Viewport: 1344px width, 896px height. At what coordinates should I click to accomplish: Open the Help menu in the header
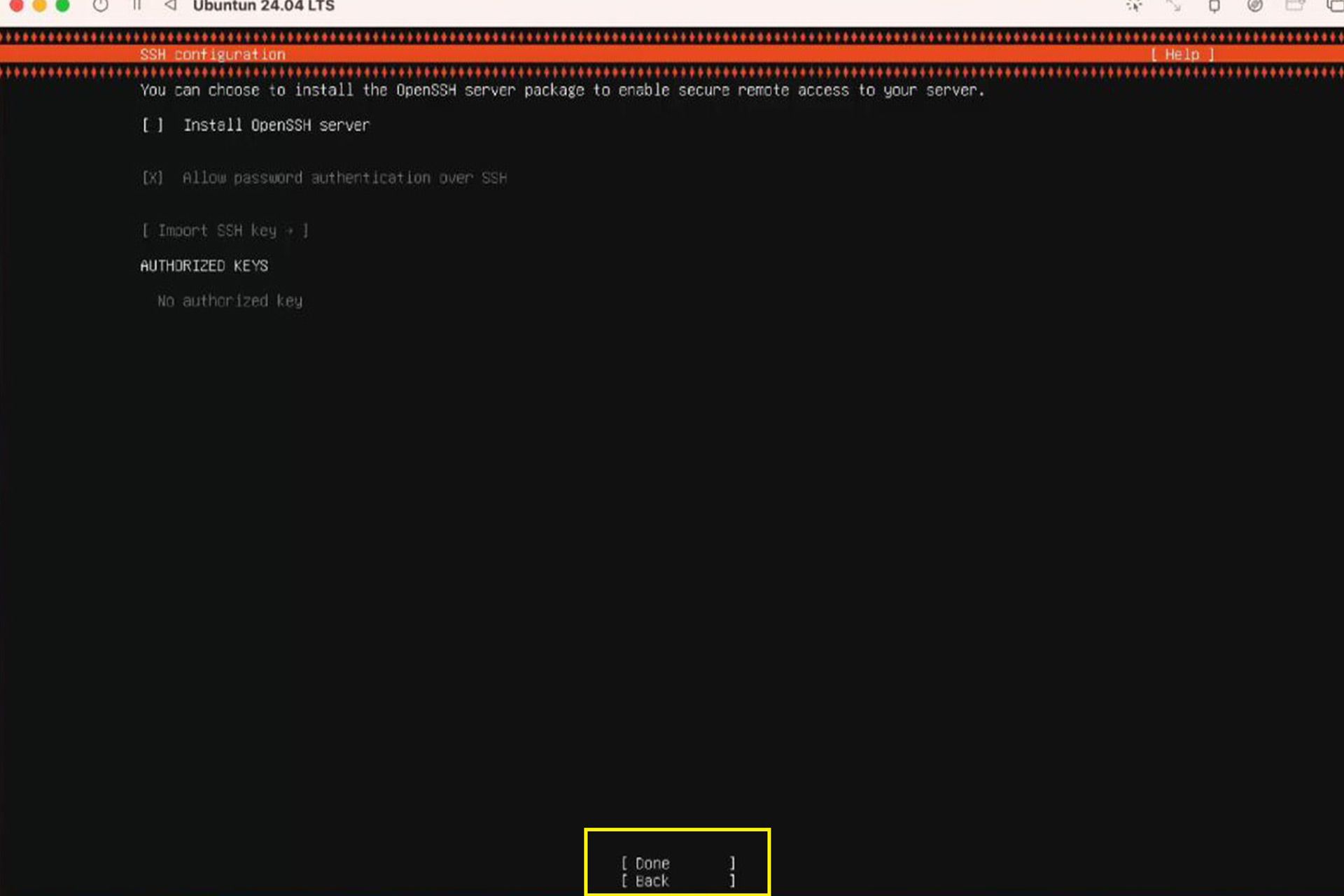point(1182,55)
